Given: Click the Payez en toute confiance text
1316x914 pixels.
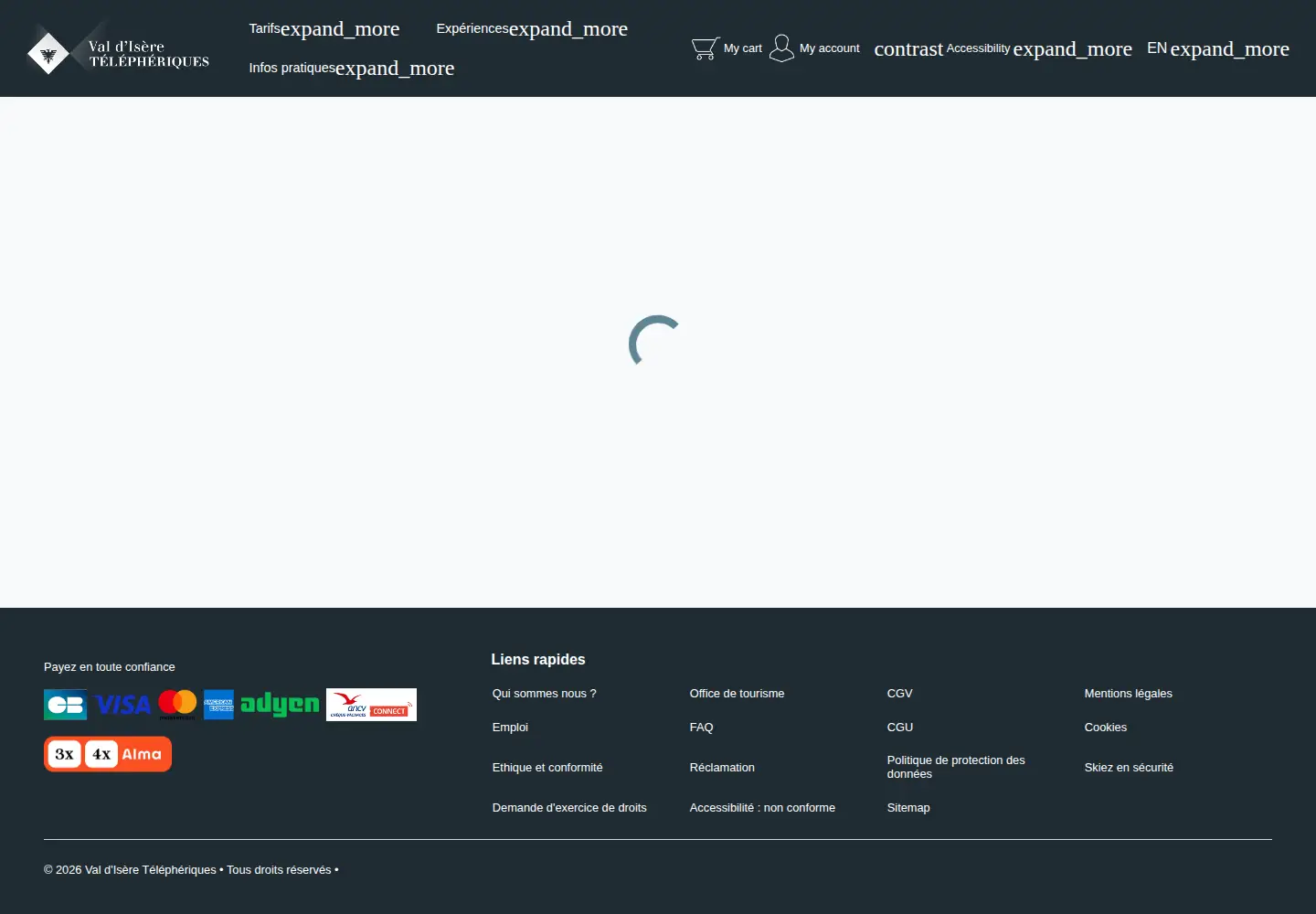Looking at the screenshot, I should click(110, 667).
